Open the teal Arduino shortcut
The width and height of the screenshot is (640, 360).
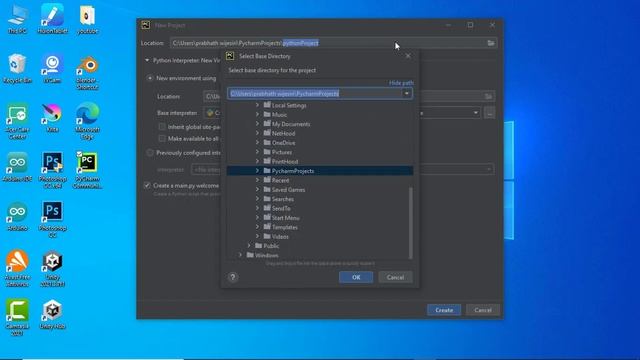(x=17, y=216)
